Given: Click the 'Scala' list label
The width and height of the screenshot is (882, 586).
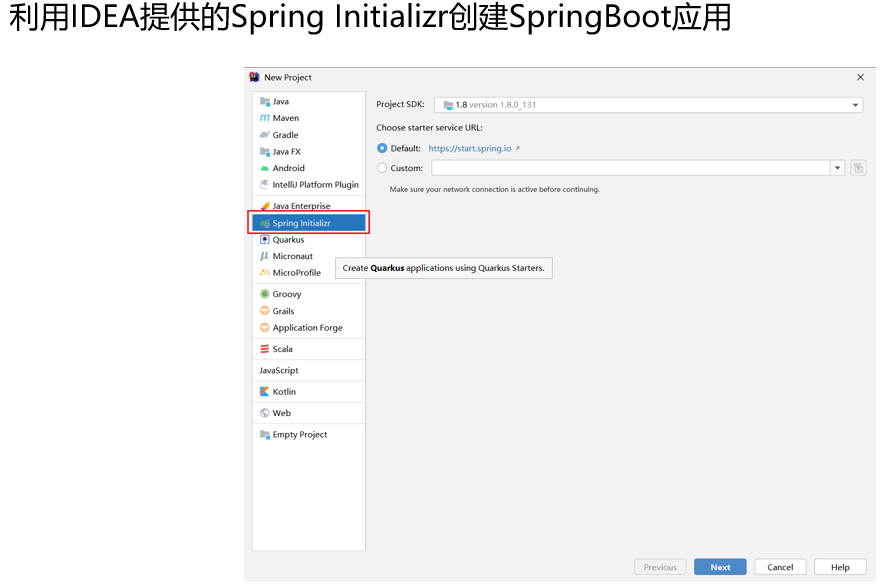Looking at the screenshot, I should (282, 349).
